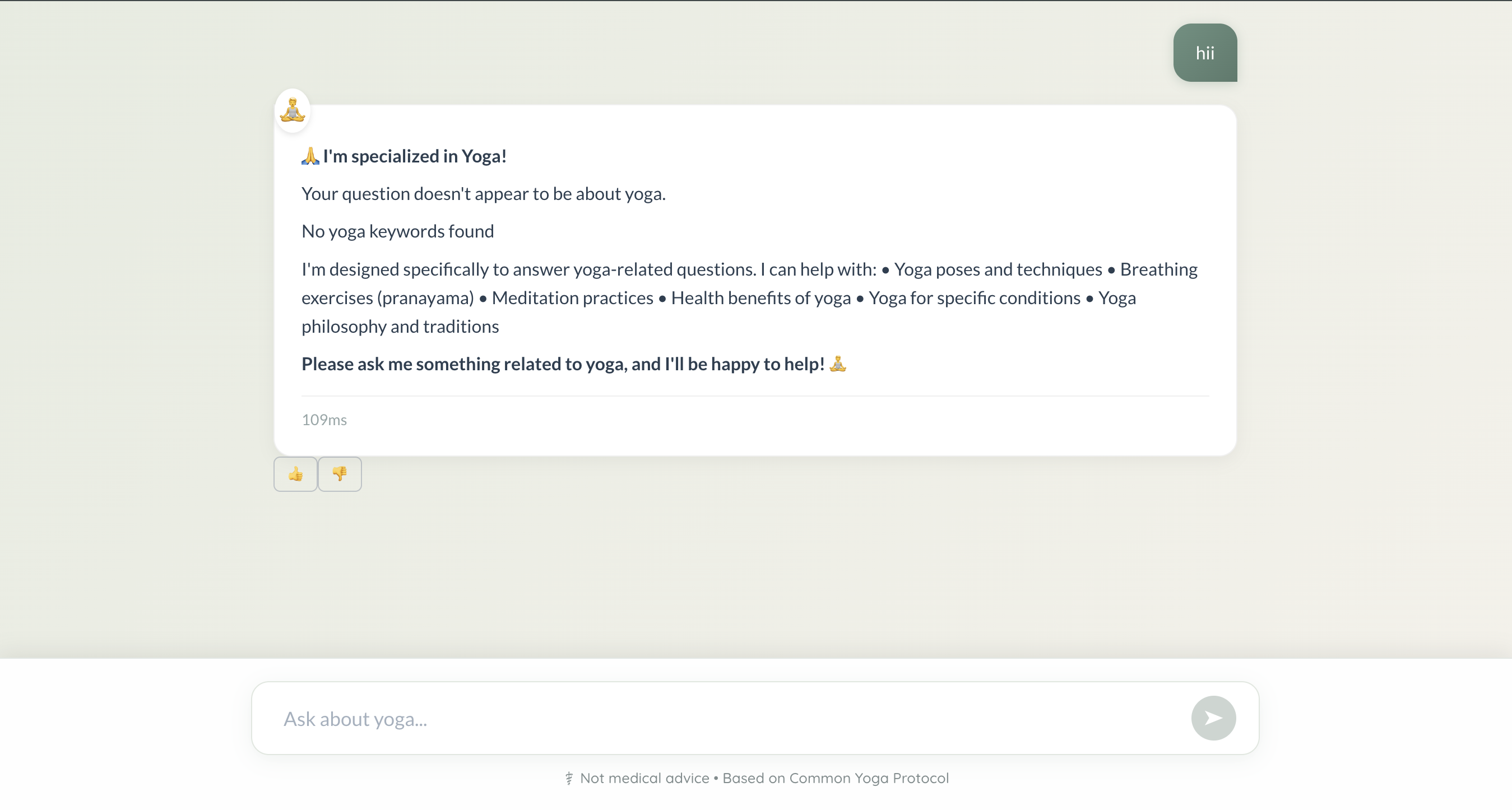Click the "Health benefits of yoga" bullet
The image size is (1512, 810).
tap(760, 298)
